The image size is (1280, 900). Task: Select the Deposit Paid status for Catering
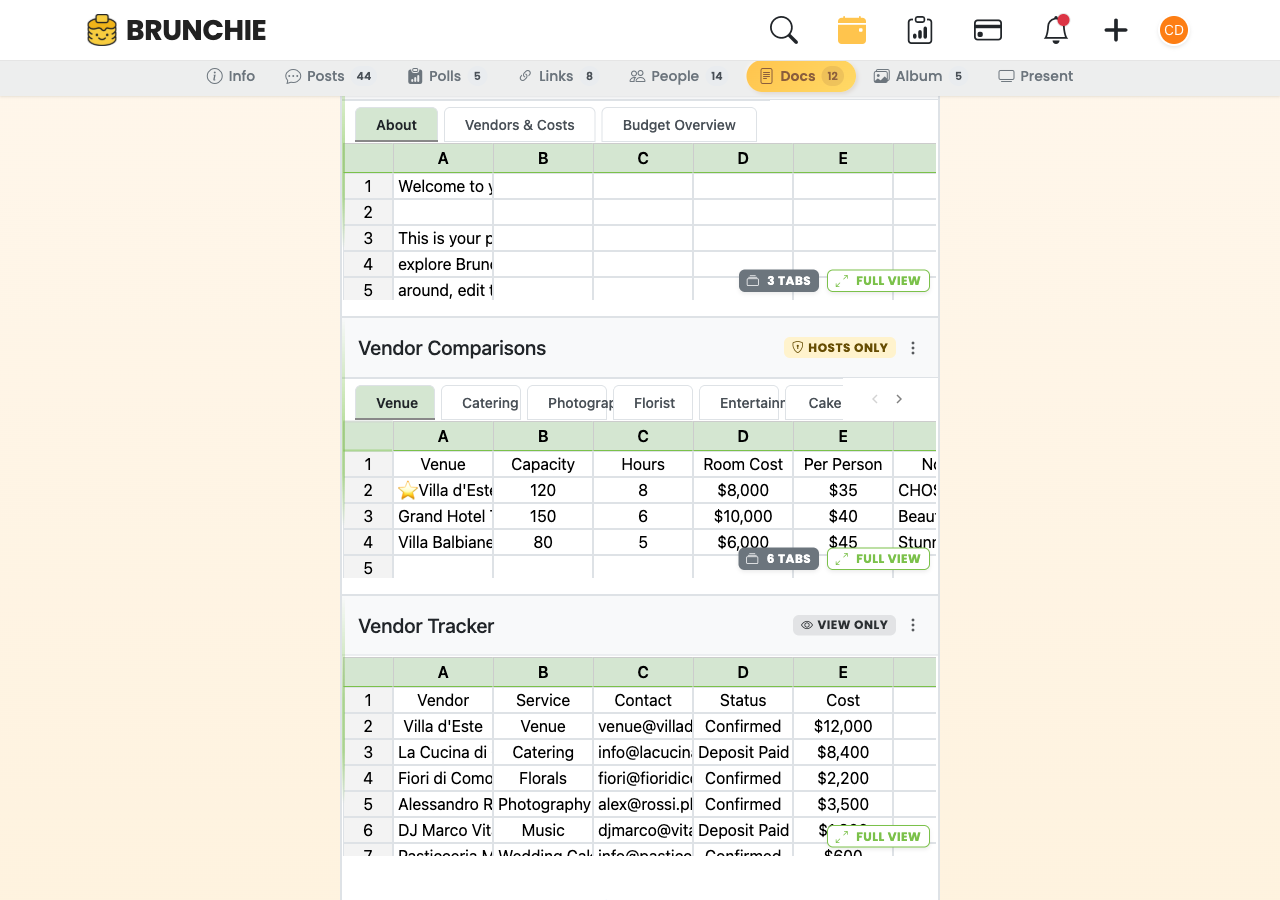pyautogui.click(x=743, y=752)
